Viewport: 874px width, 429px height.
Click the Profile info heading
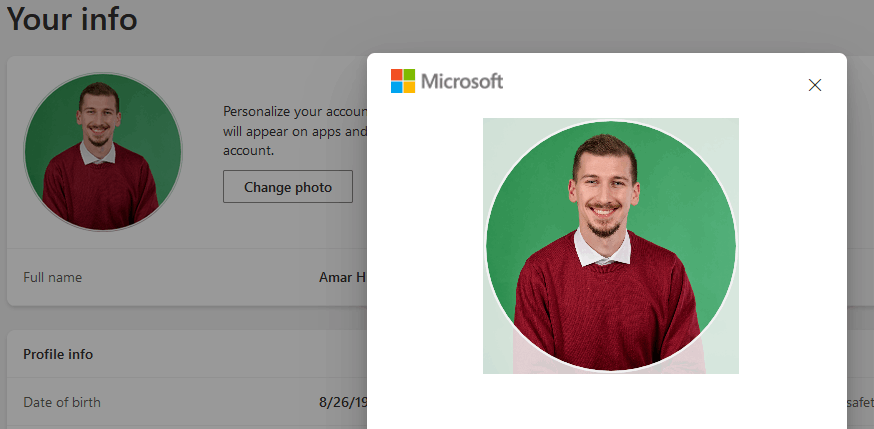point(58,354)
